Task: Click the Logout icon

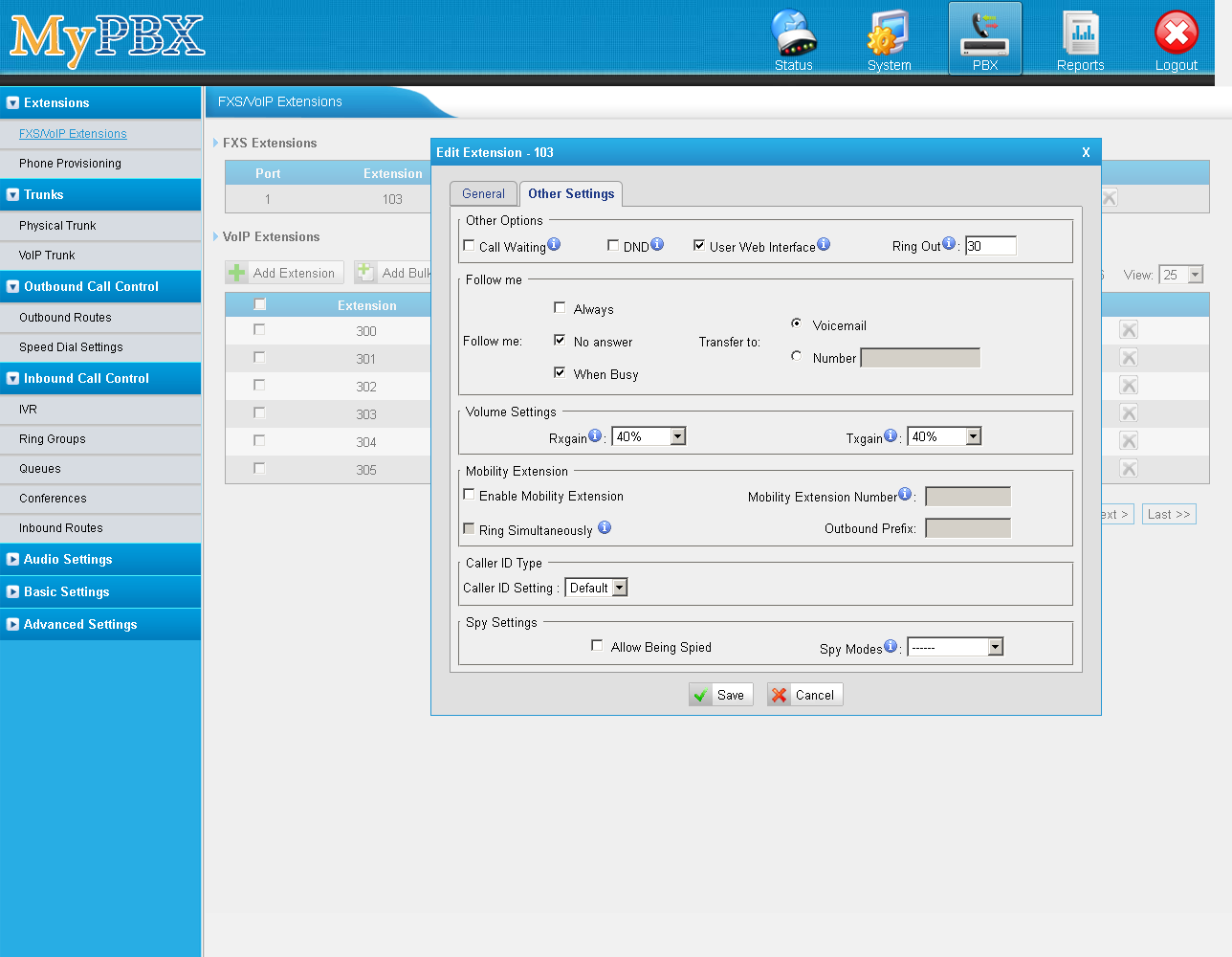Action: [x=1177, y=40]
